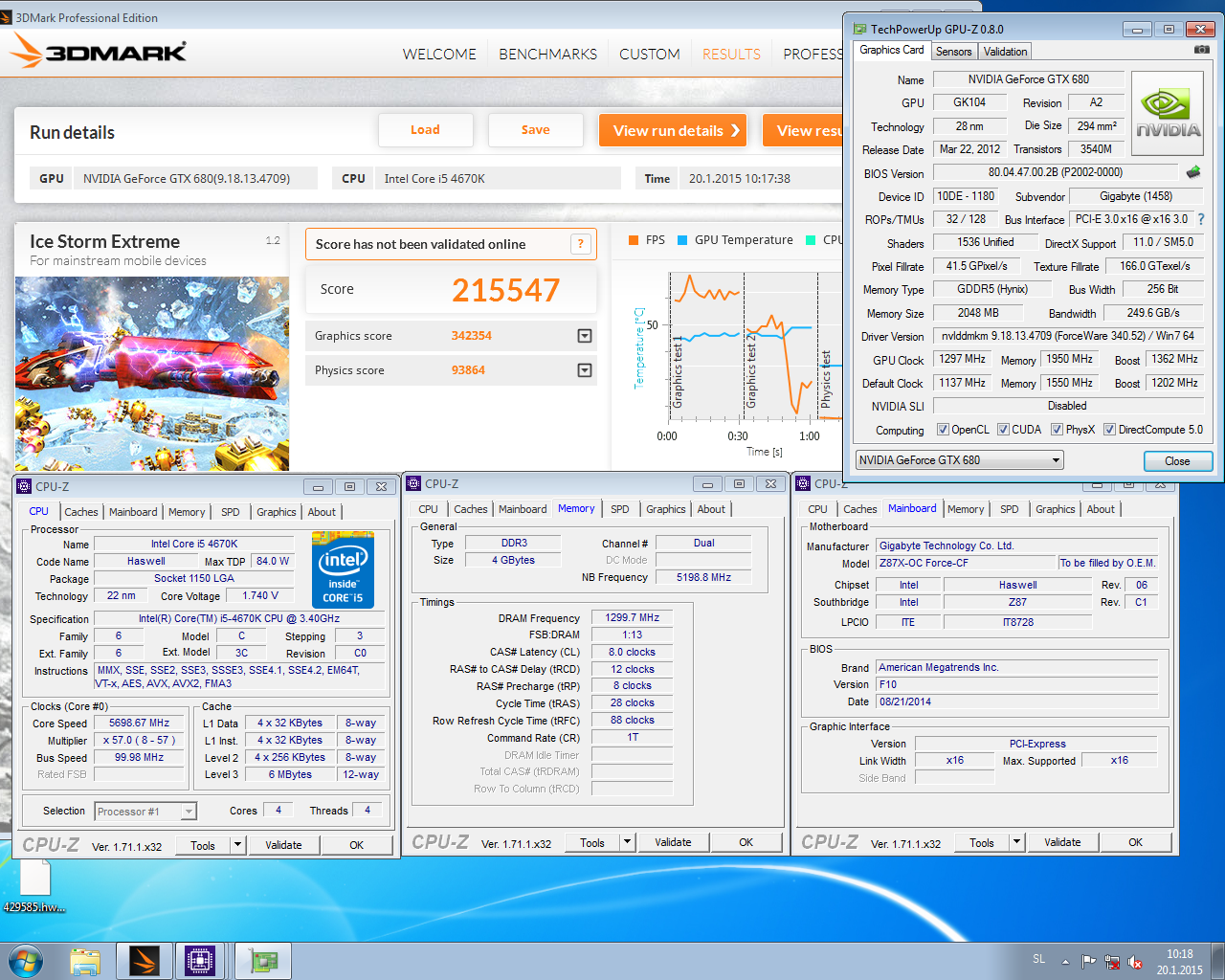Expand the Physics score details

[x=585, y=370]
